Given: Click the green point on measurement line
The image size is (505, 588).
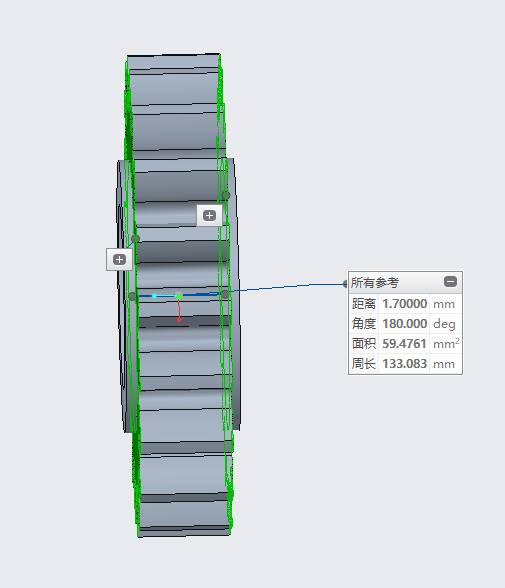Looking at the screenshot, I should tap(179, 297).
